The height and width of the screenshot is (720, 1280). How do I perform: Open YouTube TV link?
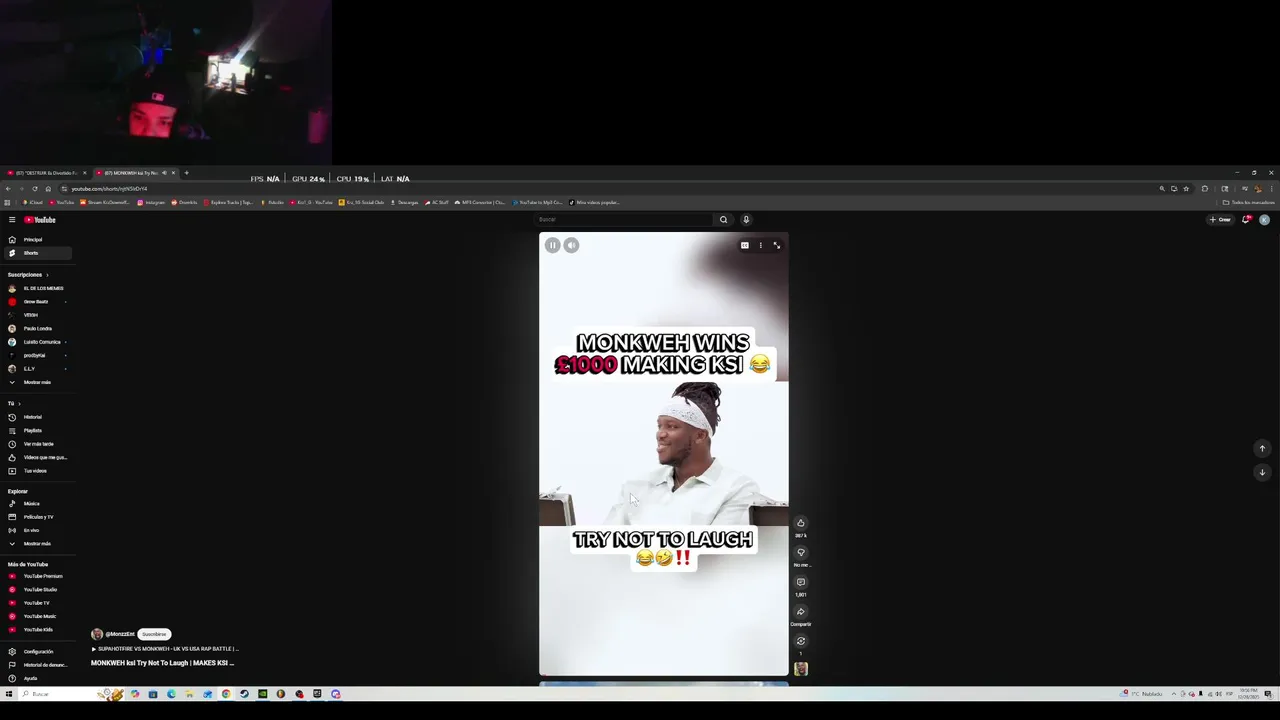[36, 603]
